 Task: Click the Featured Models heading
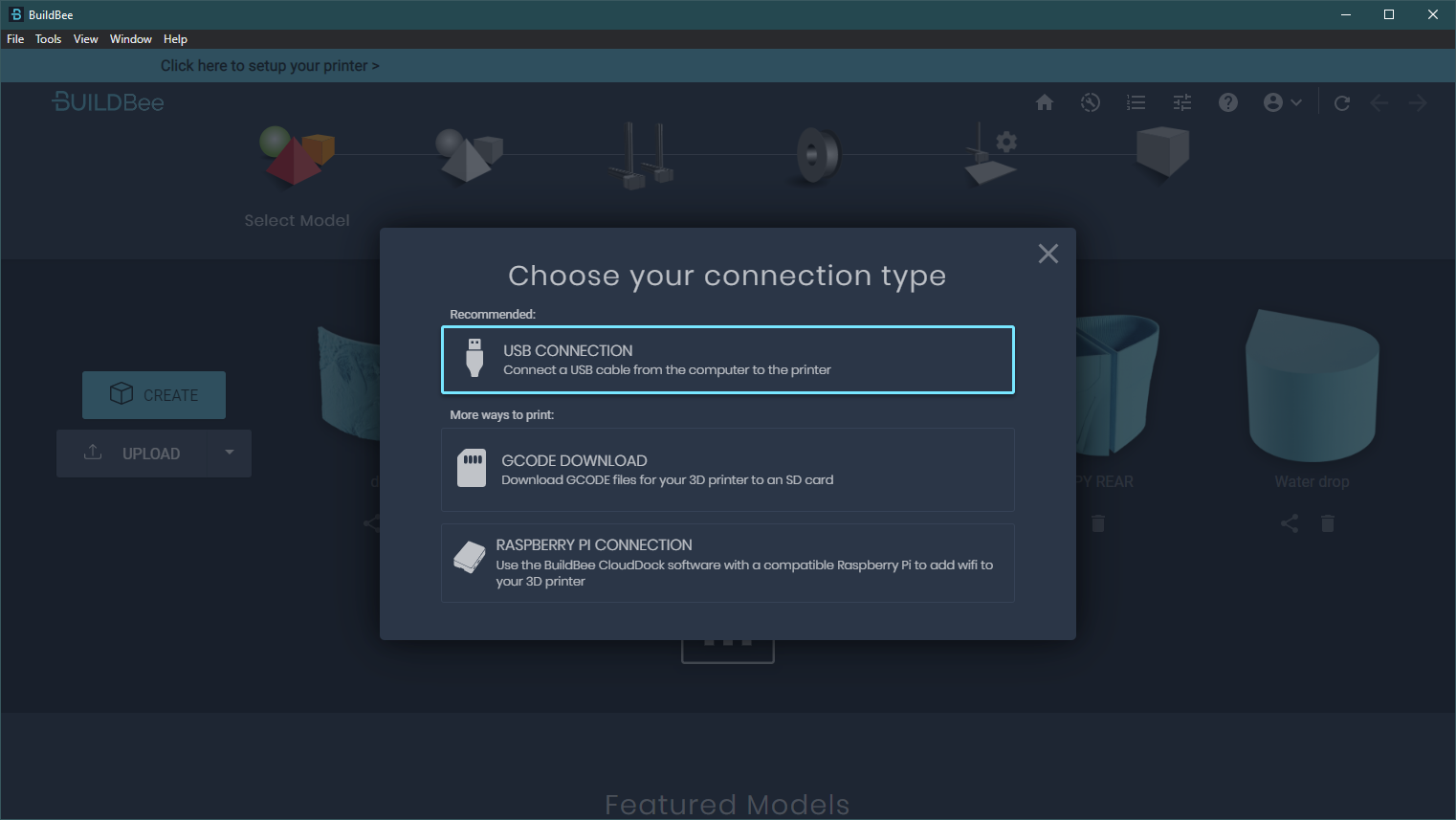727,805
